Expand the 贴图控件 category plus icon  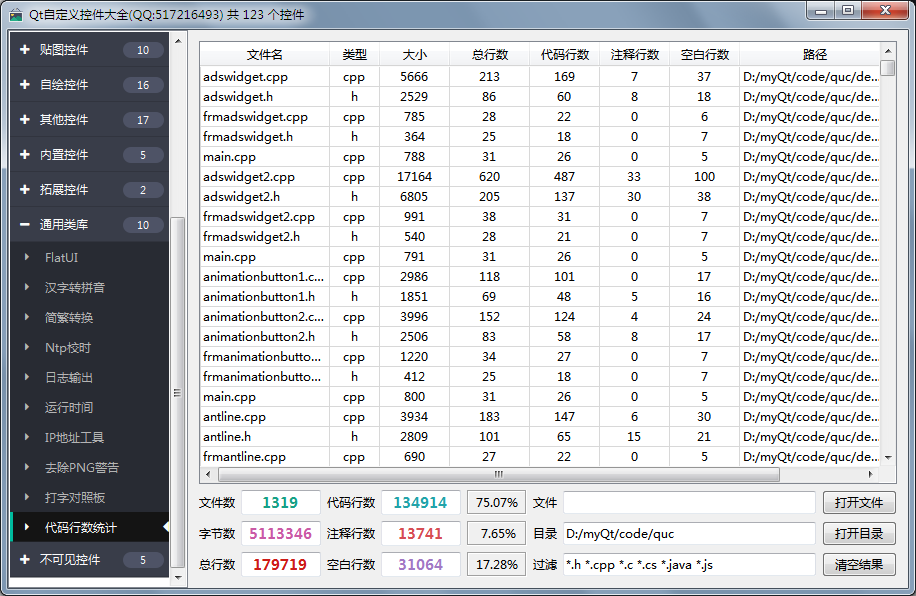(x=24, y=50)
